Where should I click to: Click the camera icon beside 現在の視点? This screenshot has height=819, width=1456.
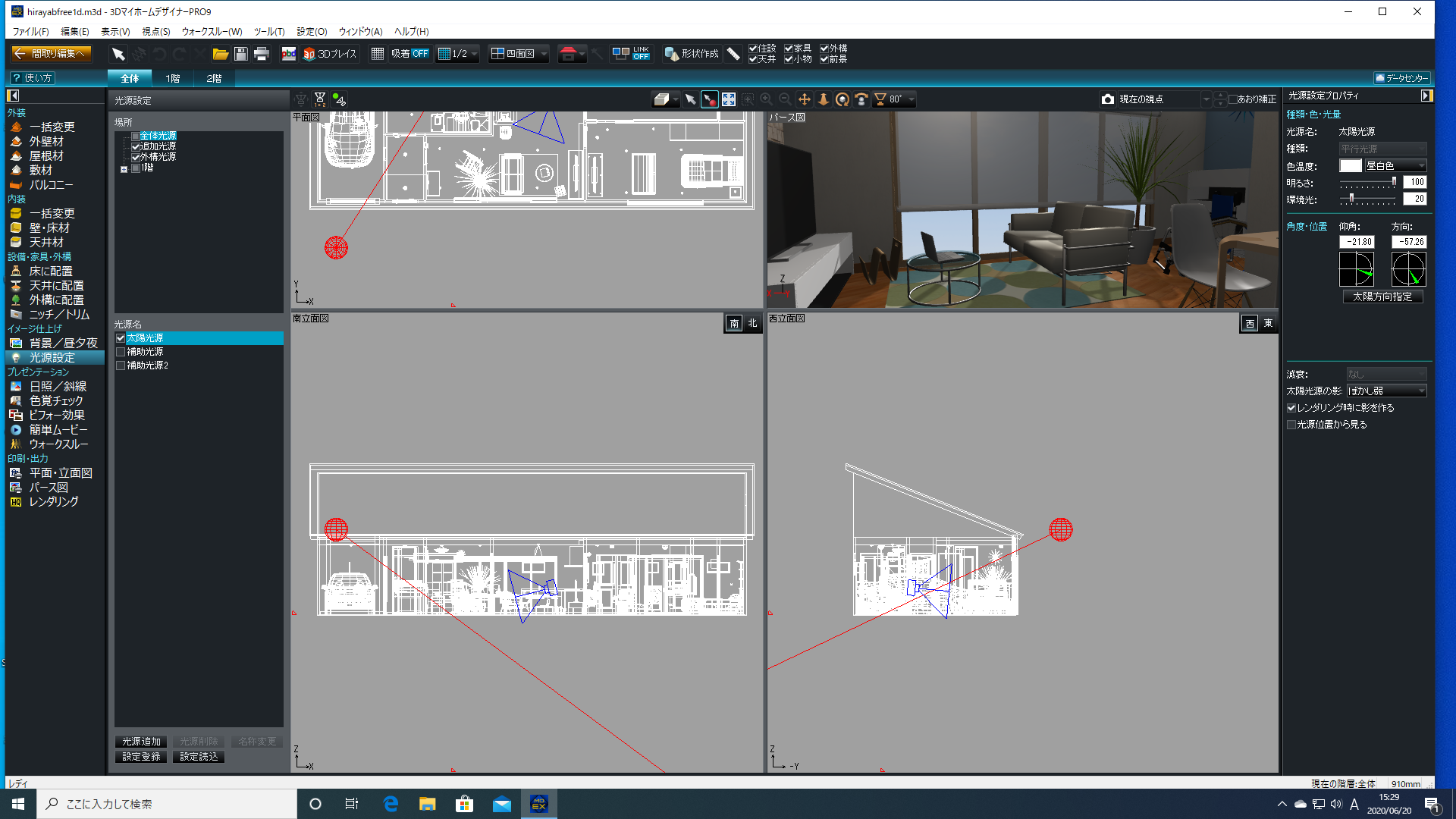click(1108, 99)
